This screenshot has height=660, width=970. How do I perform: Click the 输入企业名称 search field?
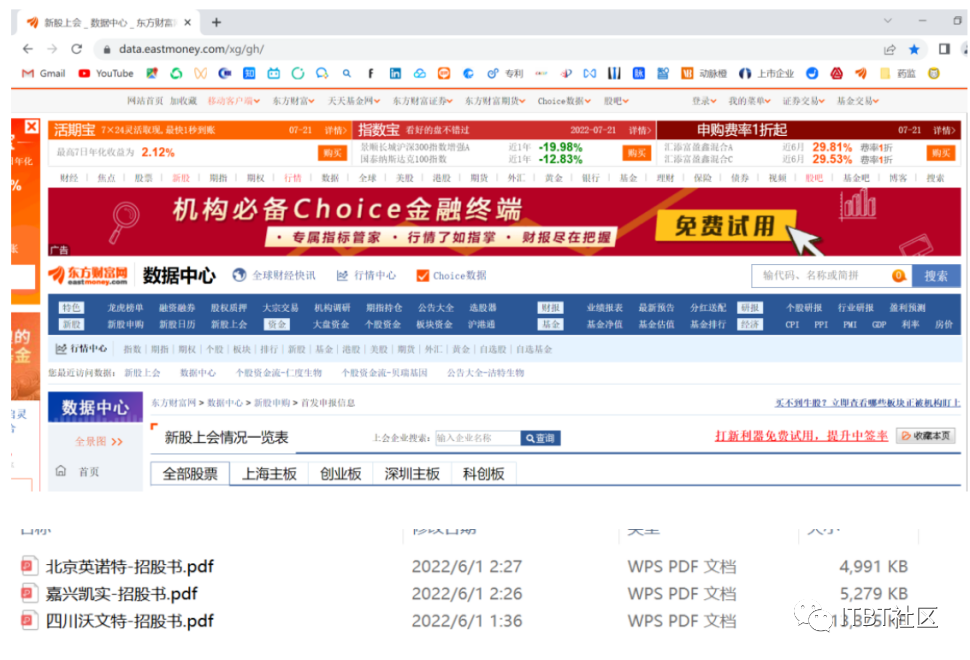[x=477, y=438]
